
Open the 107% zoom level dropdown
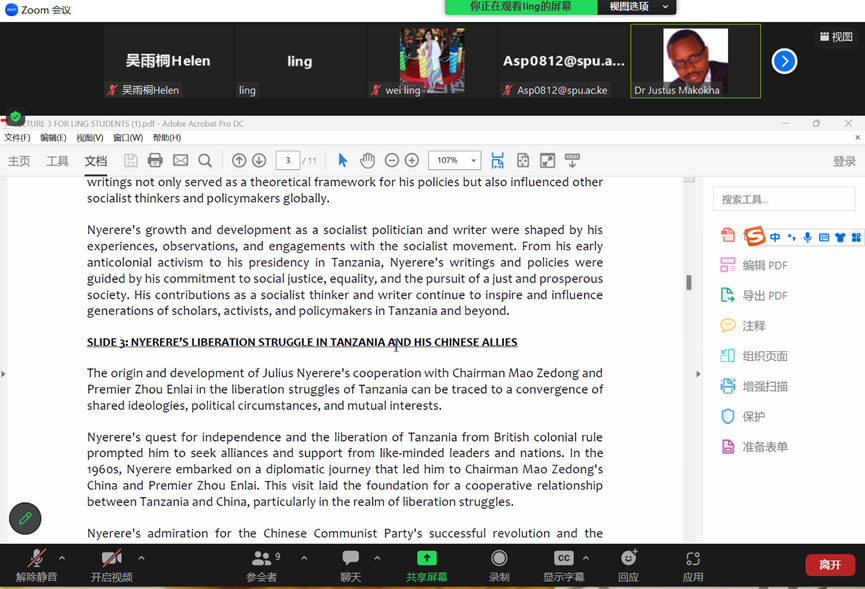tap(455, 160)
